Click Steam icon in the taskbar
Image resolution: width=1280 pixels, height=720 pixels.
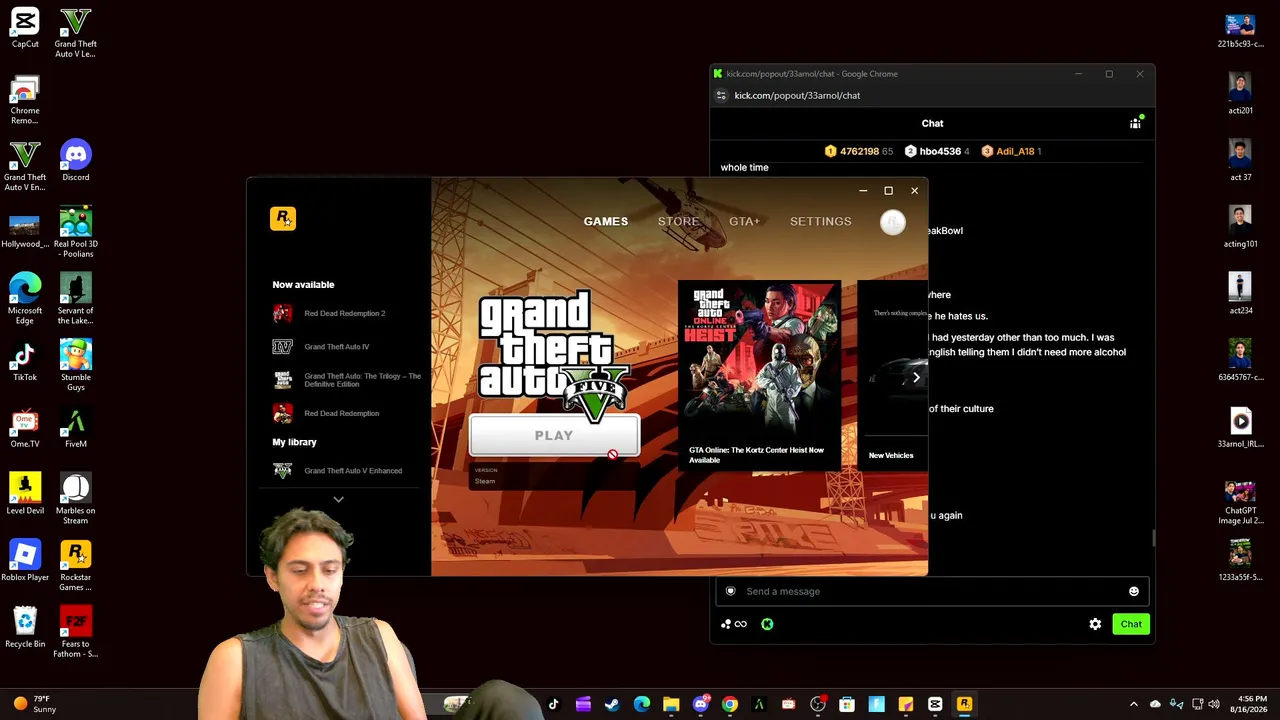612,704
